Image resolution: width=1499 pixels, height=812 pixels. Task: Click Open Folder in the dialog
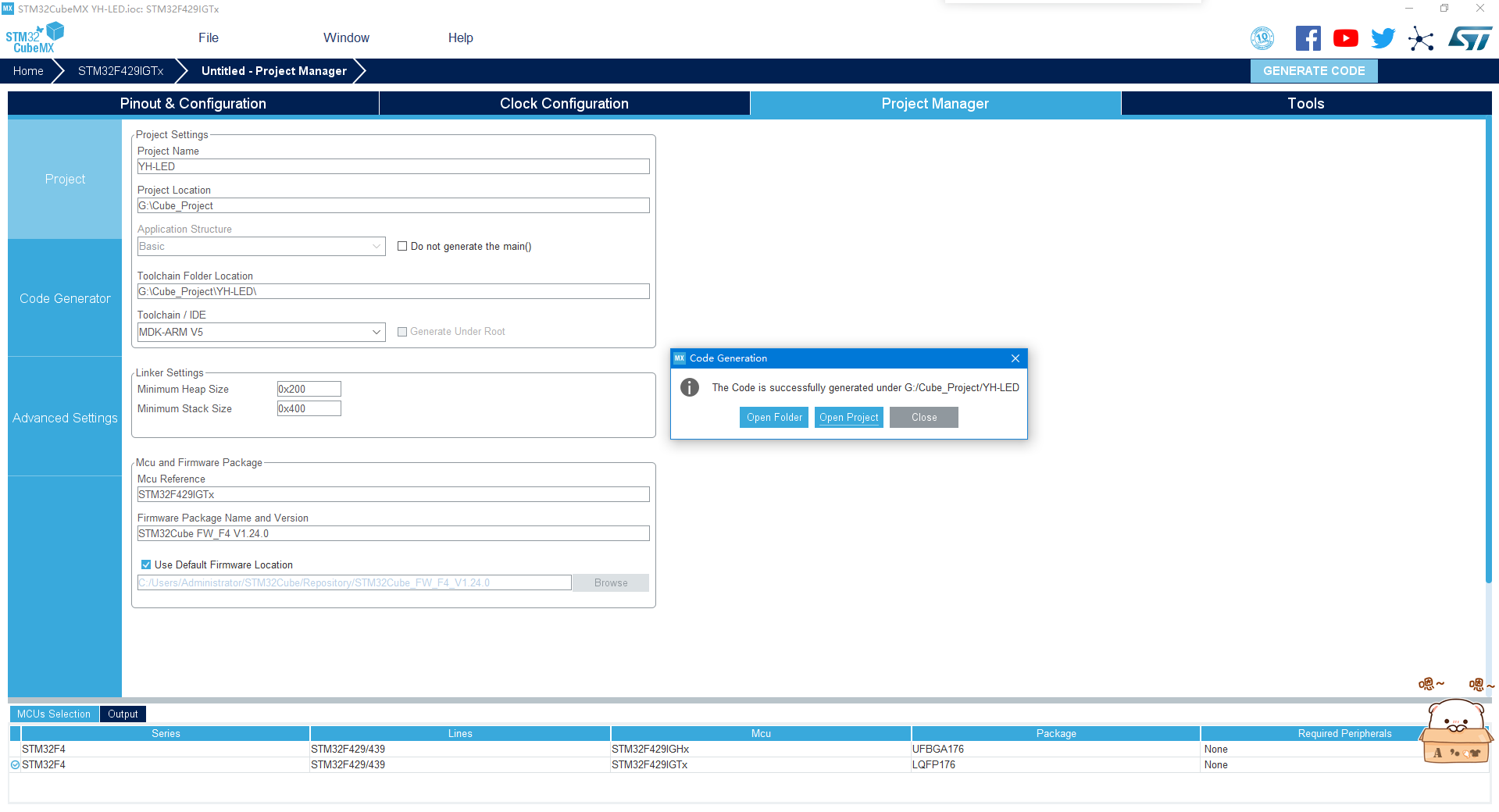click(x=774, y=418)
